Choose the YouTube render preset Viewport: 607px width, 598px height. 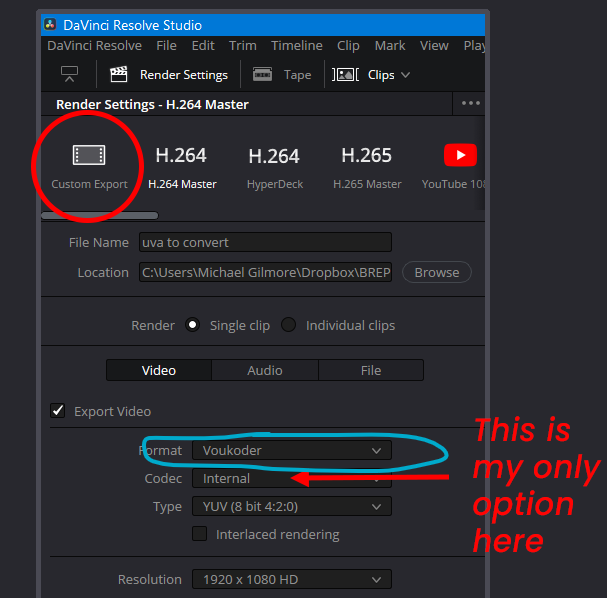(x=460, y=156)
